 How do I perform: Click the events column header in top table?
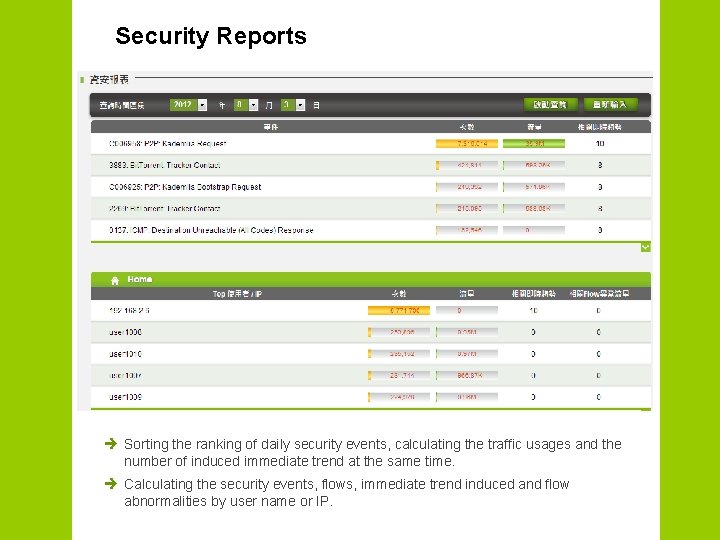[x=270, y=127]
